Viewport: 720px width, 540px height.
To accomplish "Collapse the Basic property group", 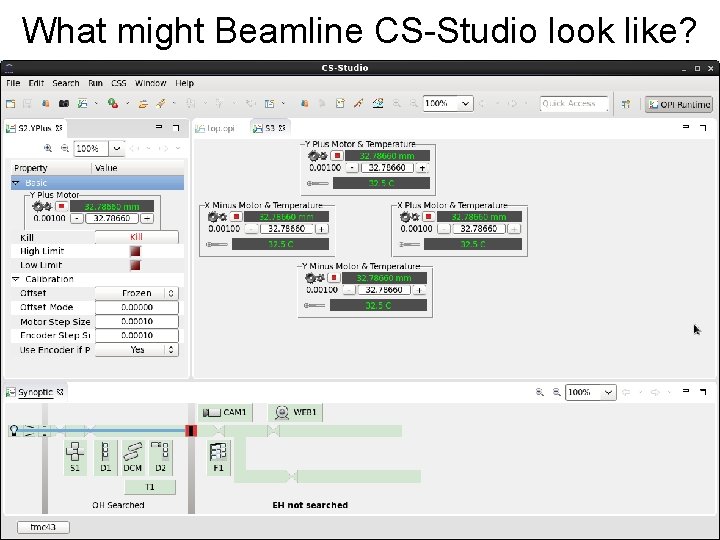I will (16, 183).
